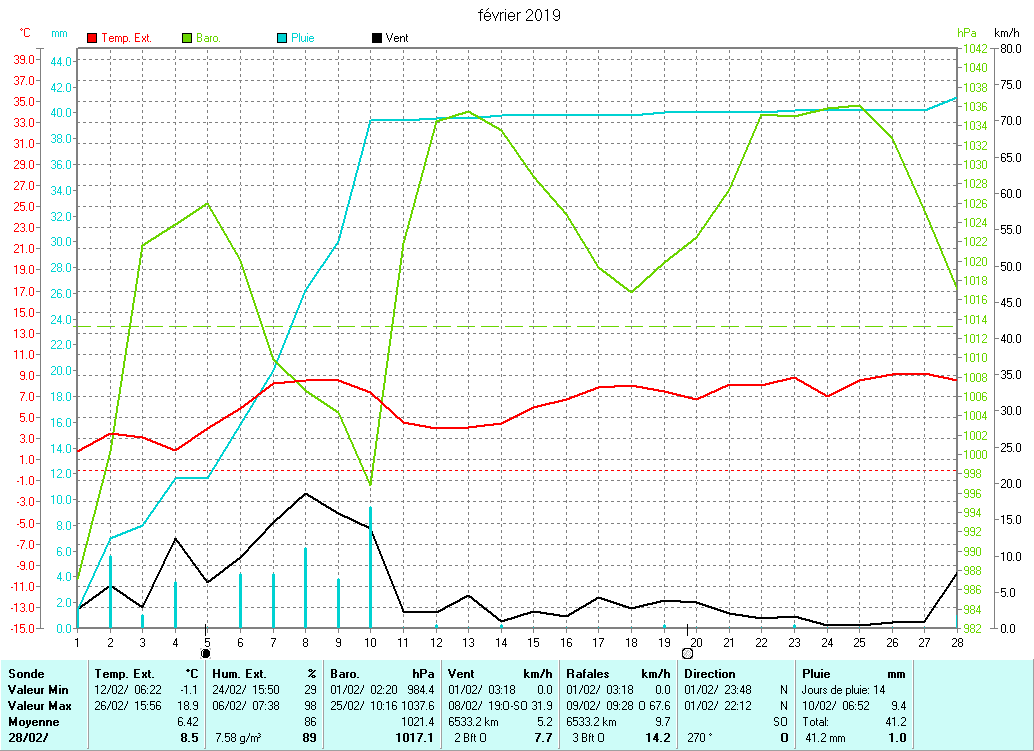The width and height of the screenshot is (1034, 751).
Task: Click day 28 on the horizontal axis
Action: coord(957,640)
